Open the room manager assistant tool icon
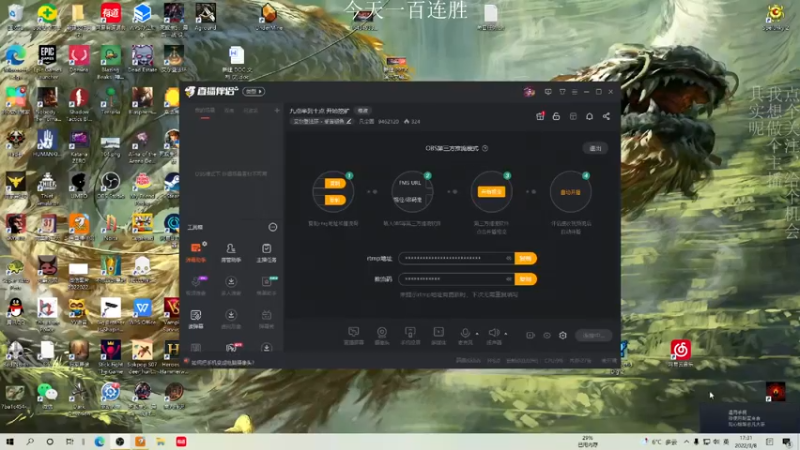The image size is (800, 450). (x=231, y=252)
